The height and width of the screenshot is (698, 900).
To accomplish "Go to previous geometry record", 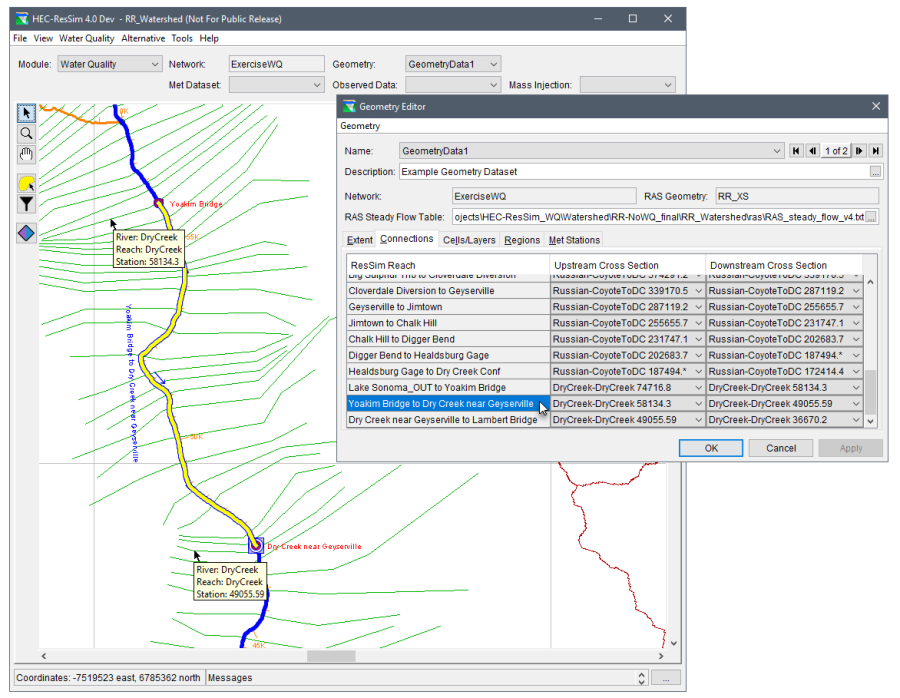I will tap(812, 151).
